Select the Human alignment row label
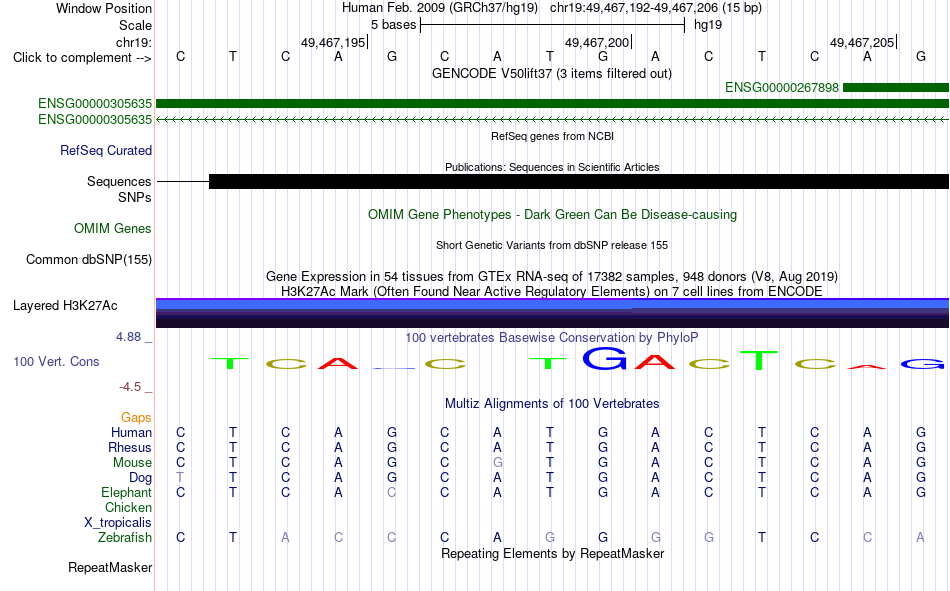950x591 pixels. 131,433
